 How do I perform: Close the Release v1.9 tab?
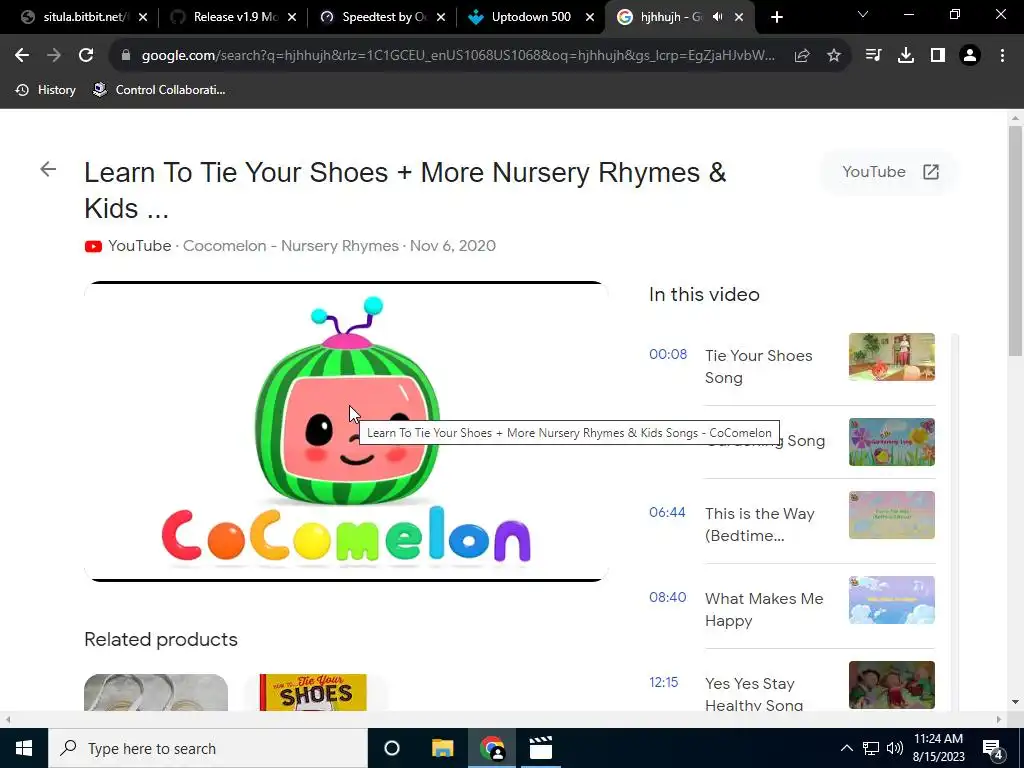(292, 17)
